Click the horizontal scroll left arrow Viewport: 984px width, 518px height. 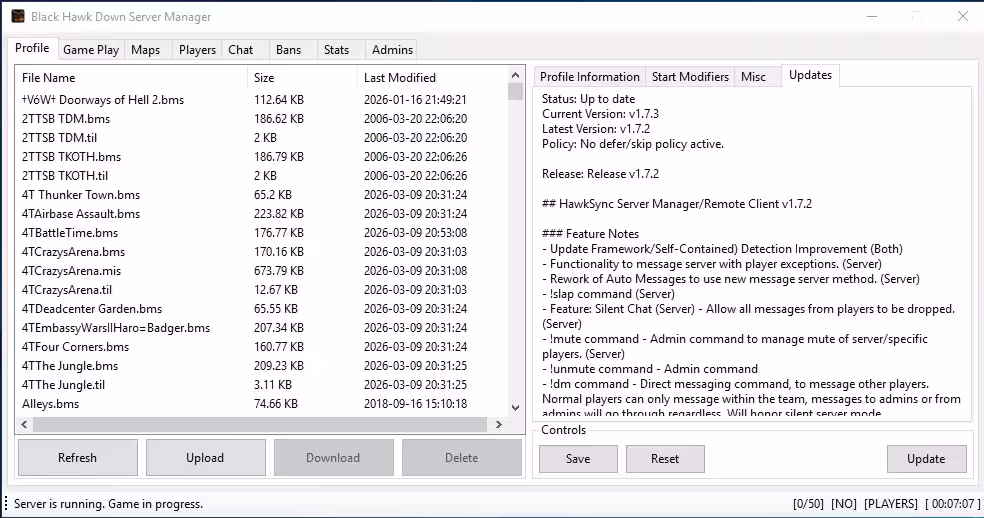point(24,424)
